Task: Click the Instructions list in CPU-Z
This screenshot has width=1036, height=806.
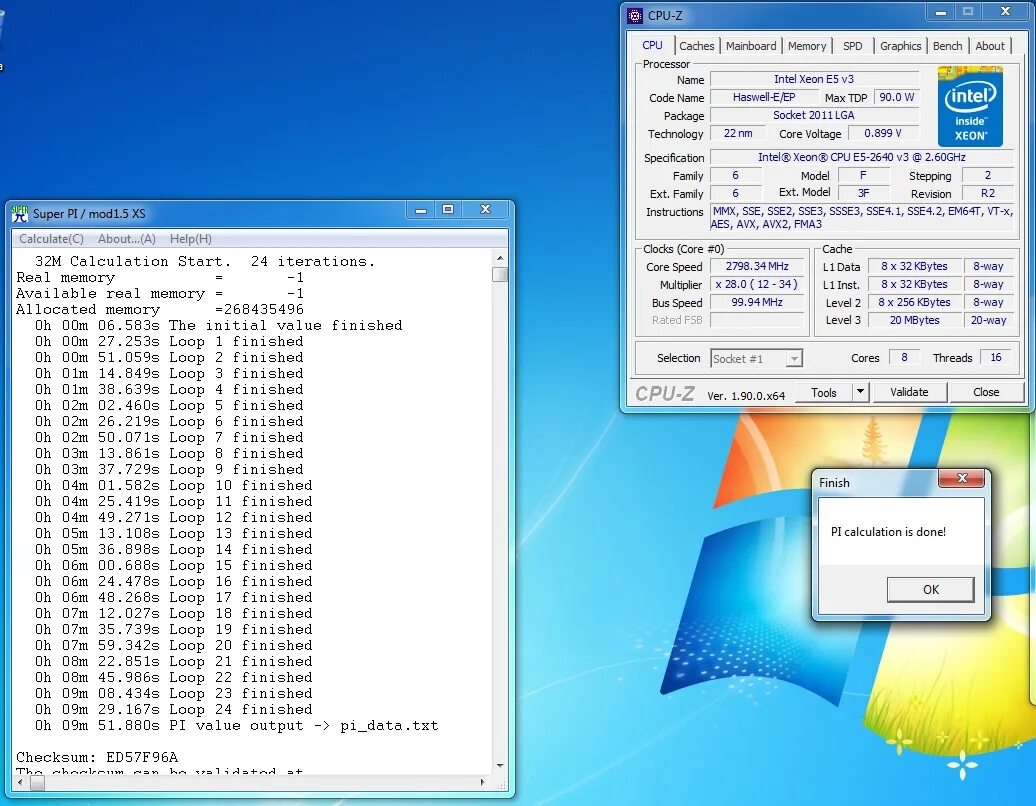Action: (x=862, y=217)
